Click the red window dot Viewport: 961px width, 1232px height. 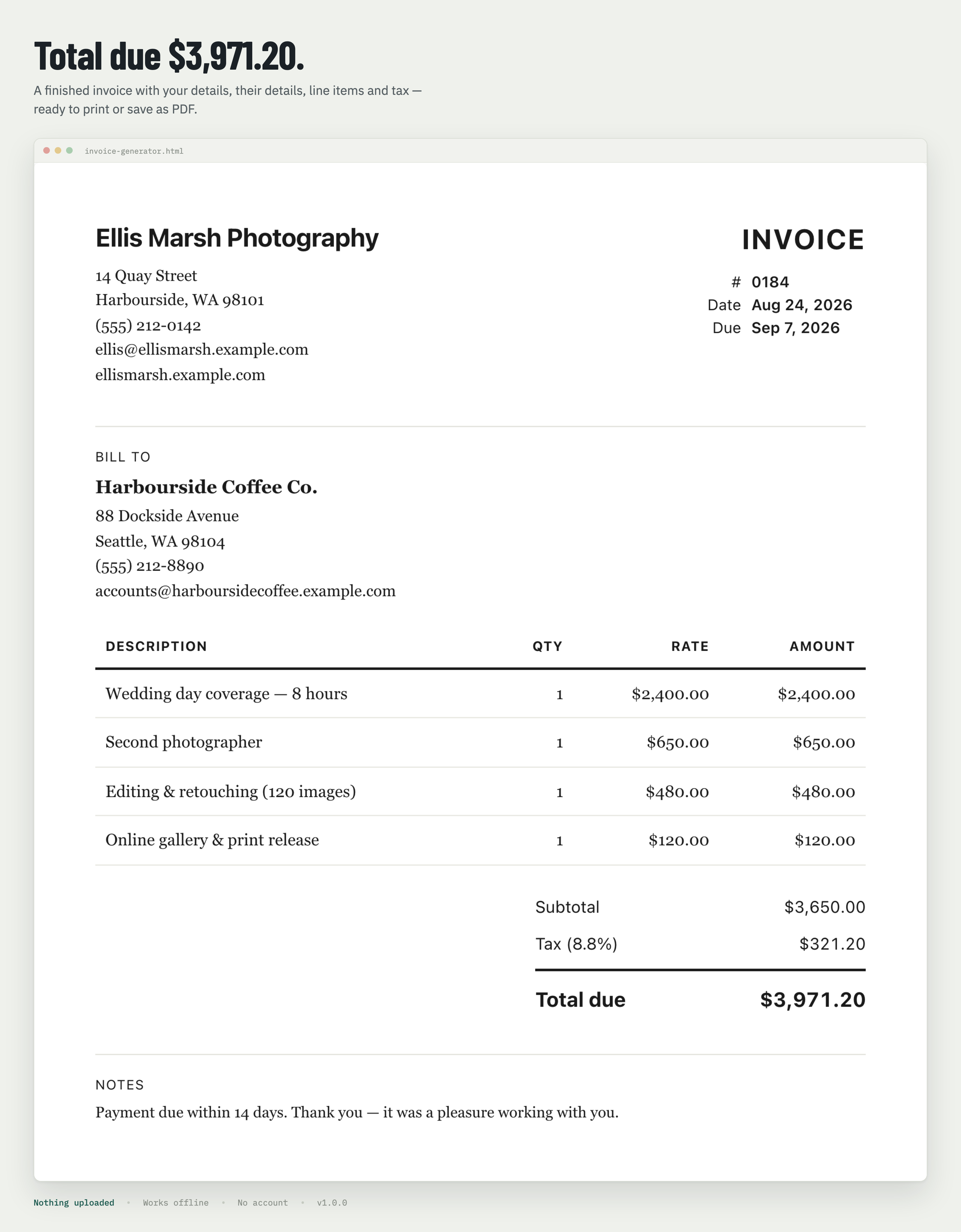47,151
